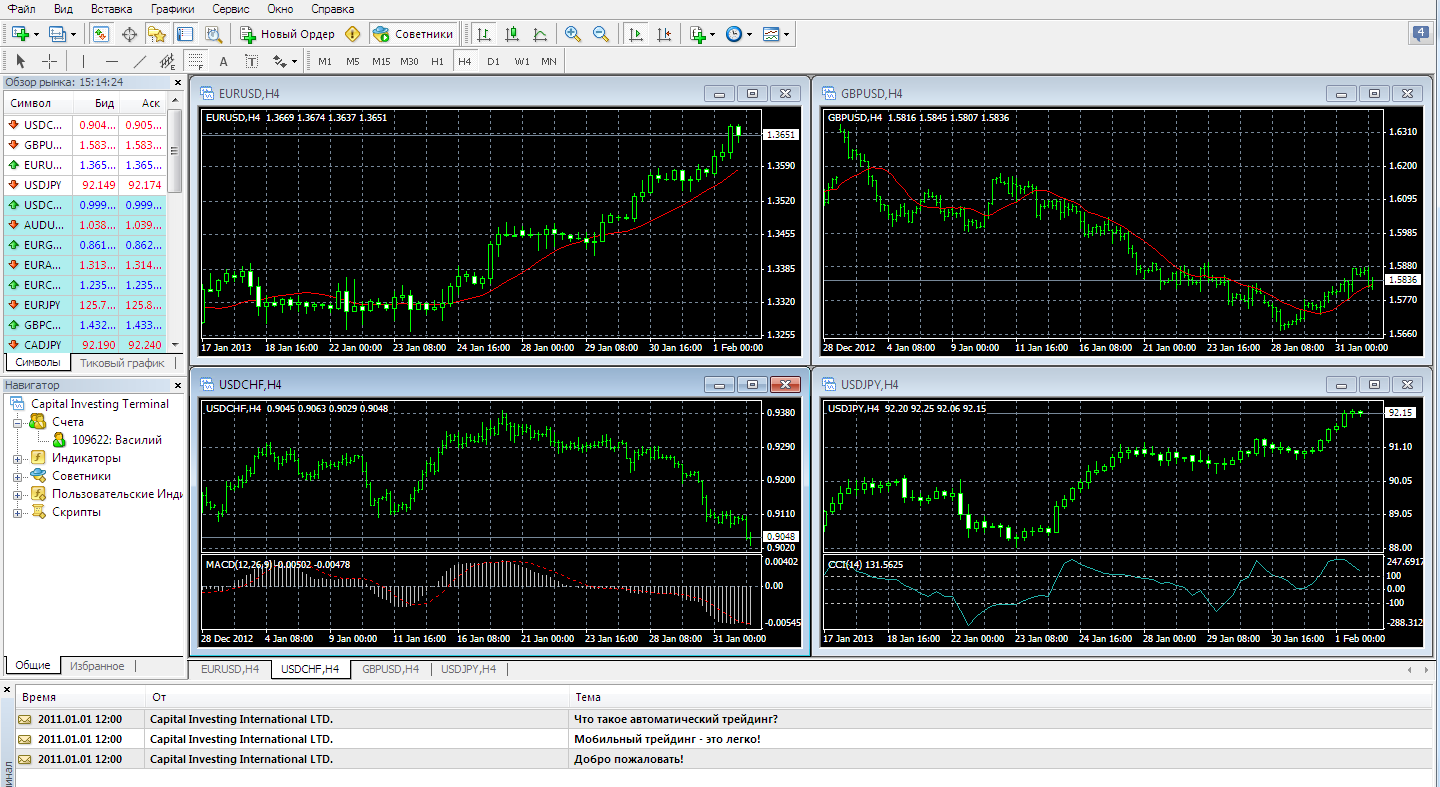Switch chart to bar chart mode
The image size is (1440, 787).
coord(484,34)
